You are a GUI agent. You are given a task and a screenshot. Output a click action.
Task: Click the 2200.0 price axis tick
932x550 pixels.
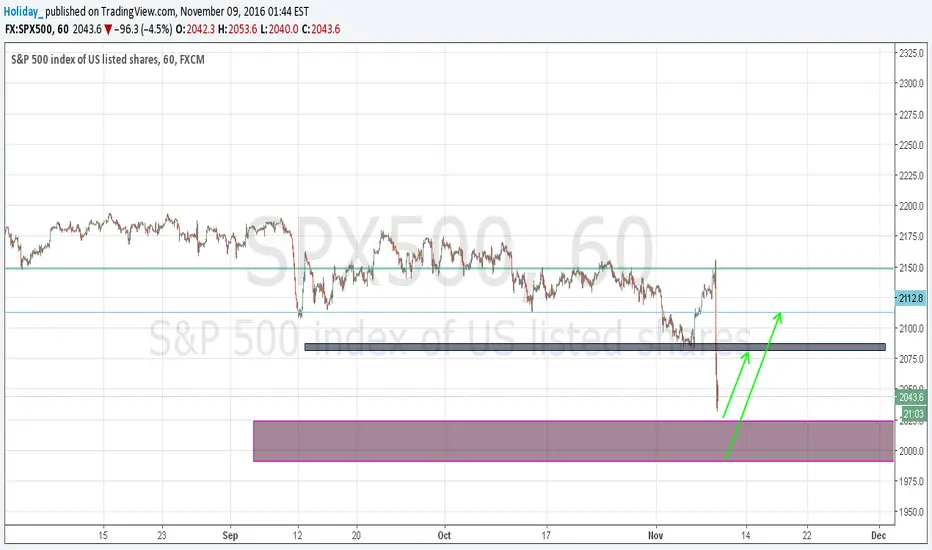[x=911, y=206]
